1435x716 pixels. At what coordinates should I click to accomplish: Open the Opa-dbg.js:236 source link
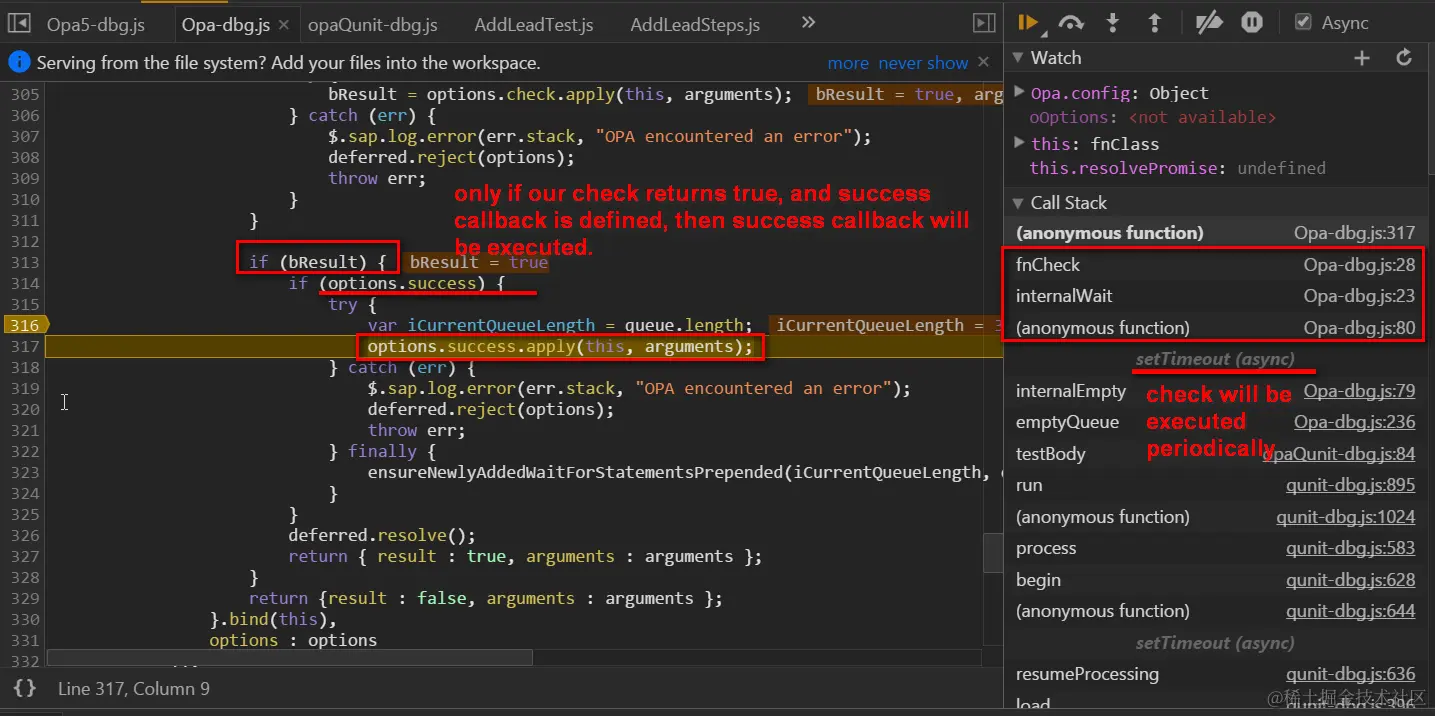[1355, 422]
